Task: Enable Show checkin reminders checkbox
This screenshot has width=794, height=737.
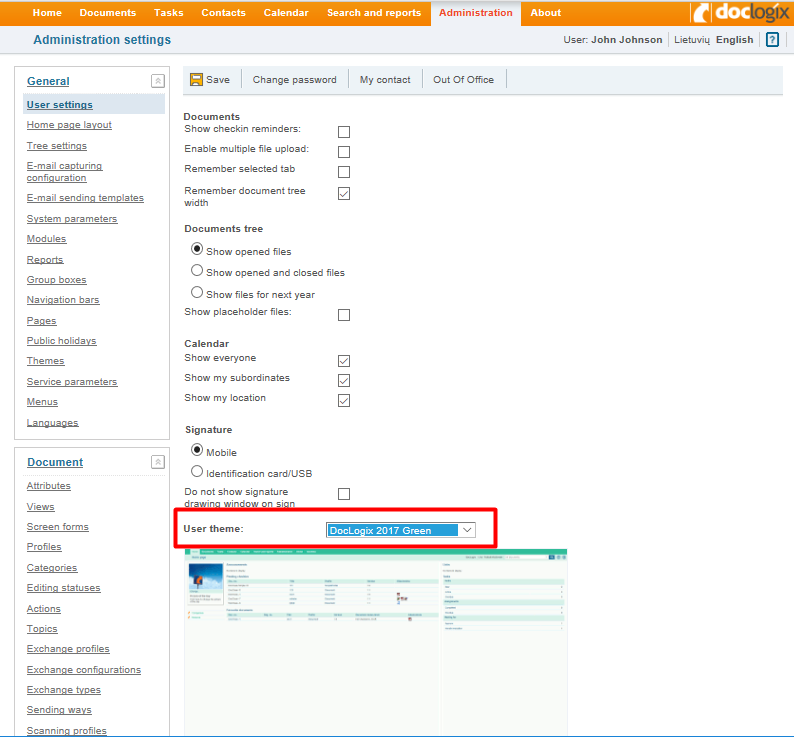Action: (x=344, y=132)
